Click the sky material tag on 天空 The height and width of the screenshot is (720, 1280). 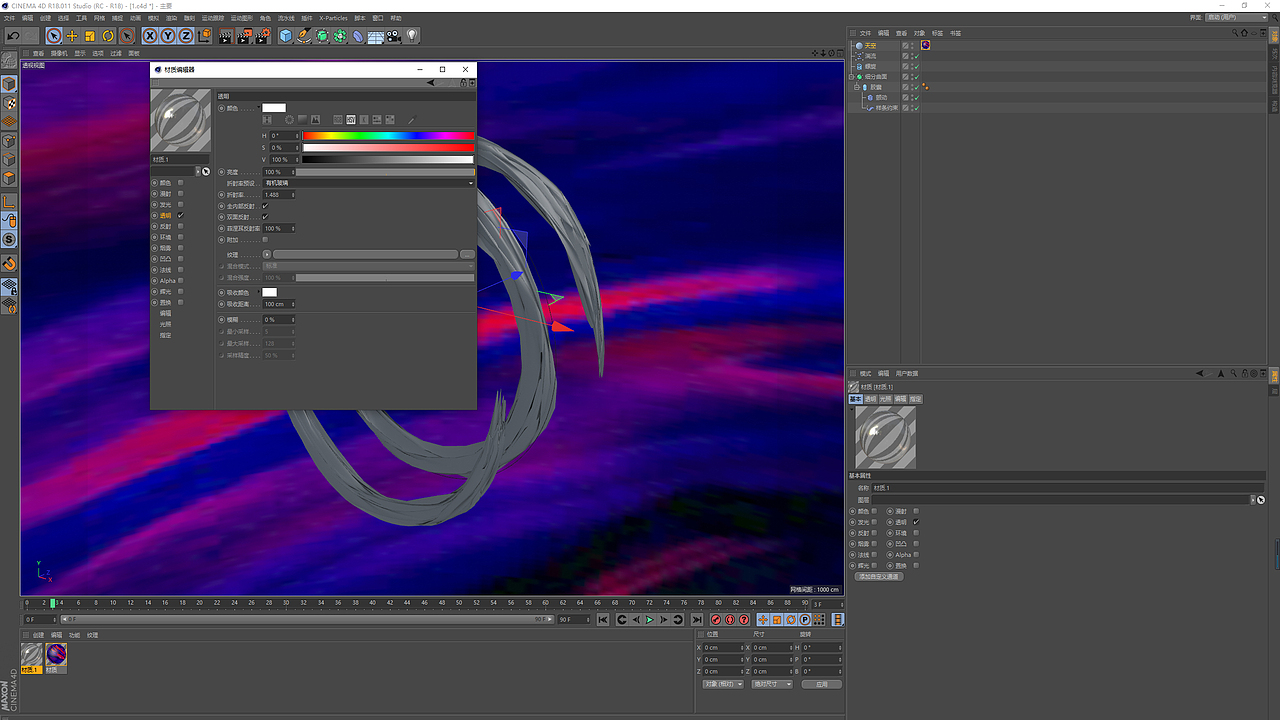coord(926,45)
